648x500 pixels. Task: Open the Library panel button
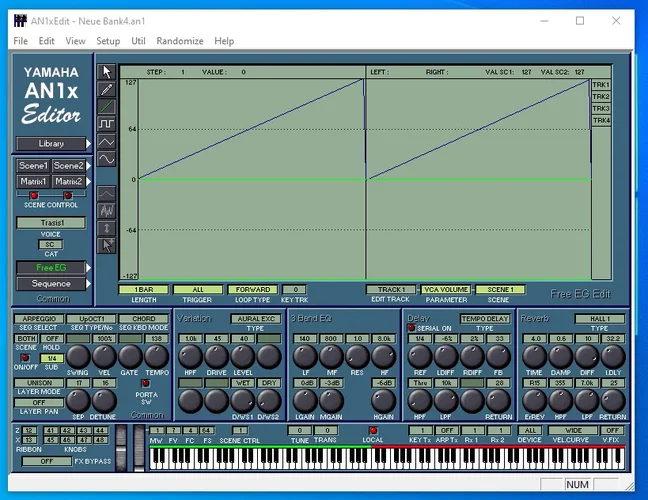click(51, 144)
